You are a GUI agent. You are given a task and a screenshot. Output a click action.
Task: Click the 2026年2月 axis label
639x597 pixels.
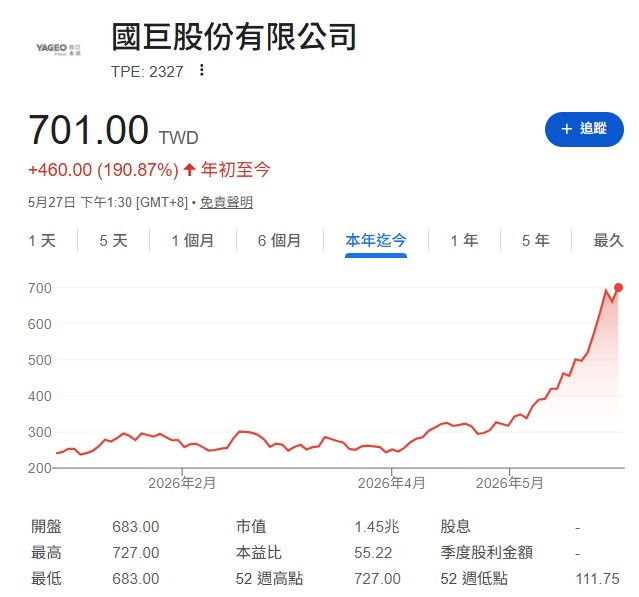[182, 483]
